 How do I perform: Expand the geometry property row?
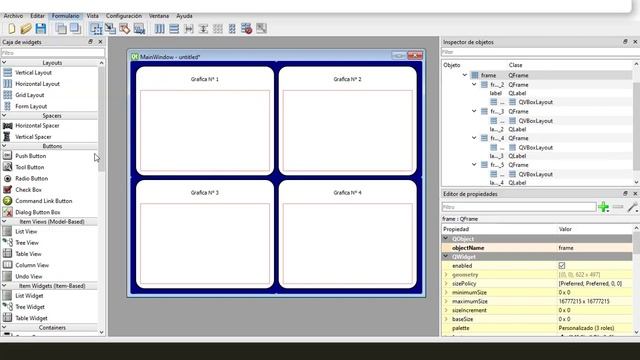(x=446, y=275)
